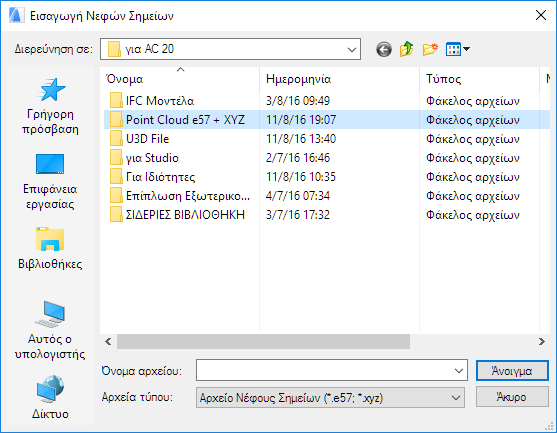Click date '11/8/16 13:40'
This screenshot has height=433, width=557.
[301, 139]
